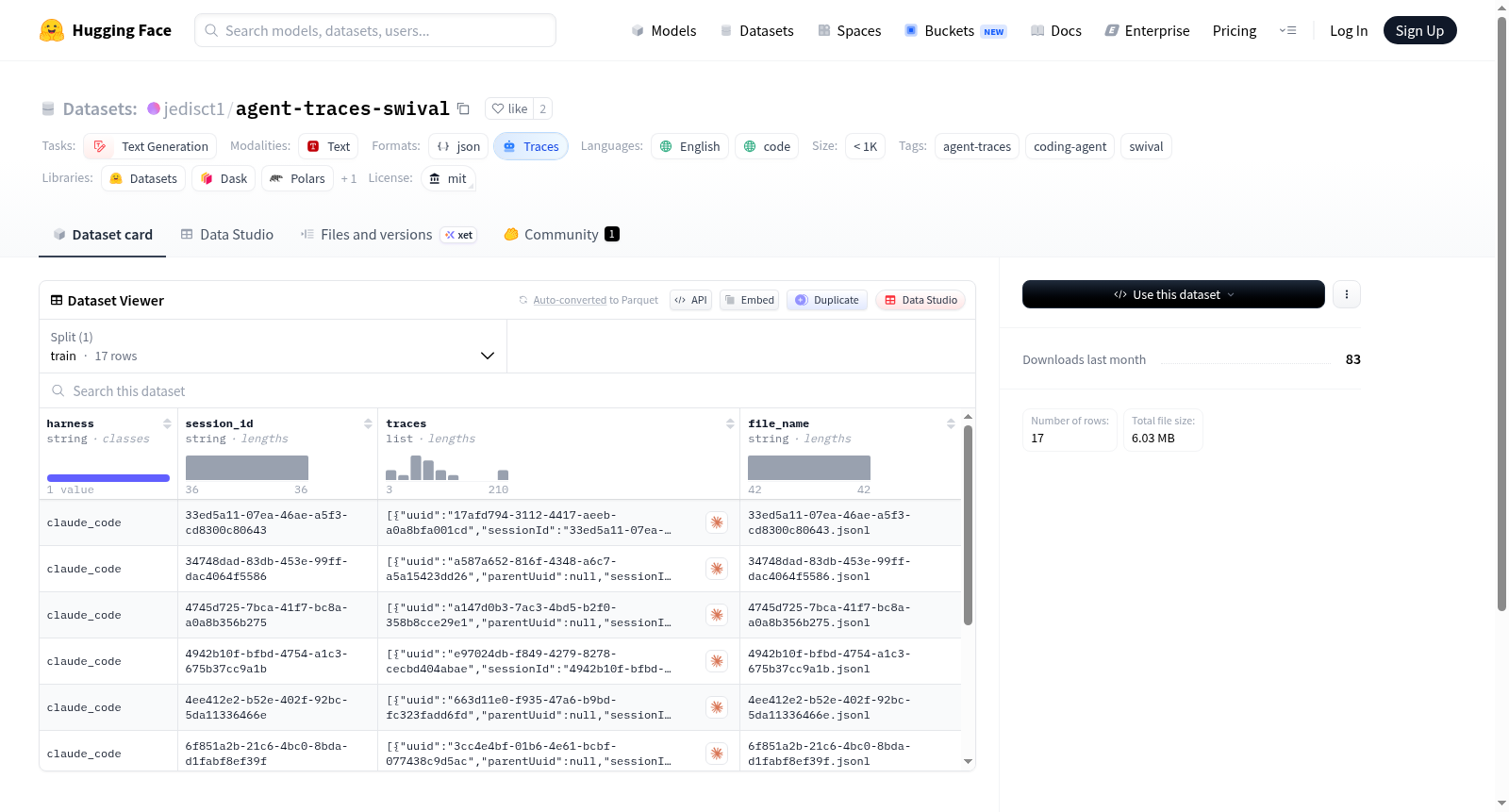Open Docs in the top navigation
Image resolution: width=1509 pixels, height=812 pixels.
click(x=1056, y=30)
